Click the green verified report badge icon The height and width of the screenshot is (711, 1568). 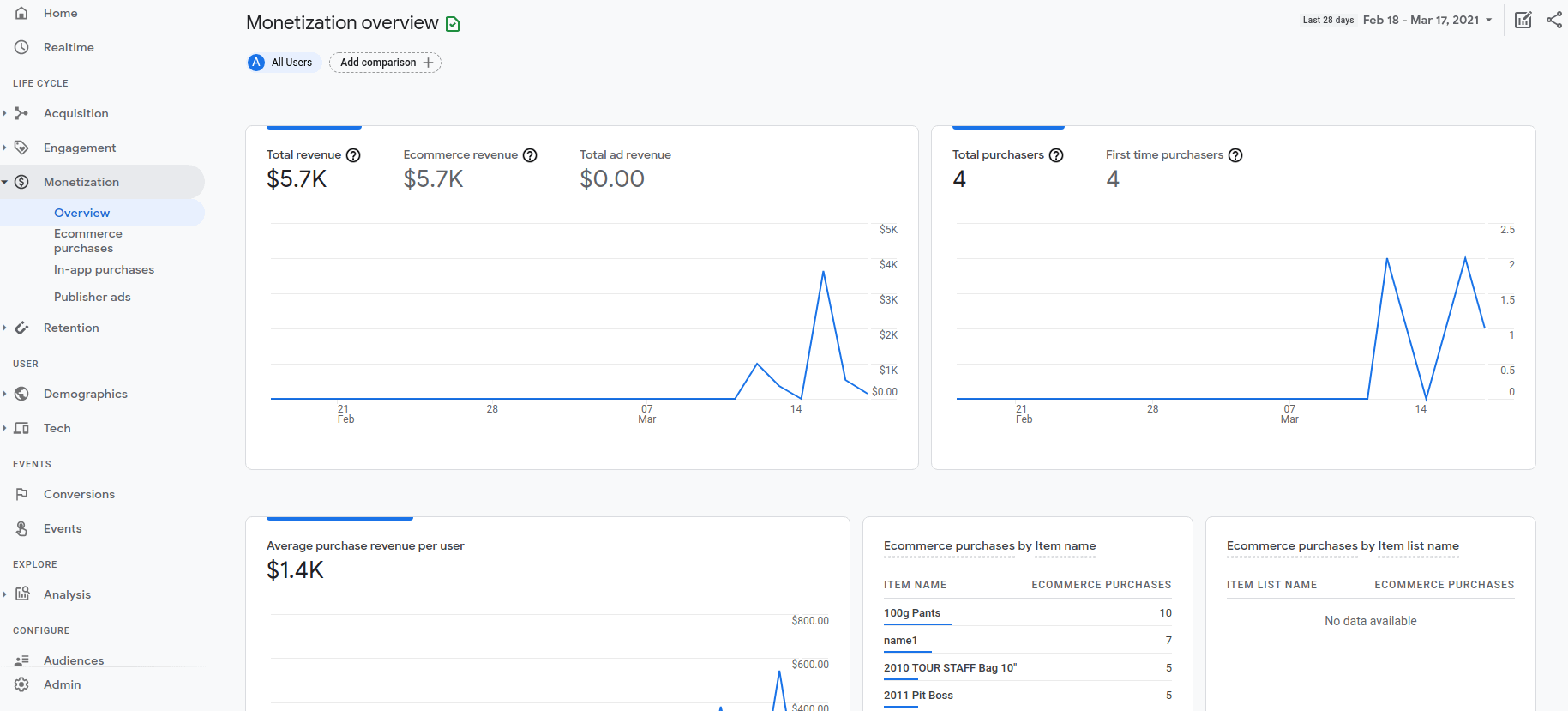point(453,24)
